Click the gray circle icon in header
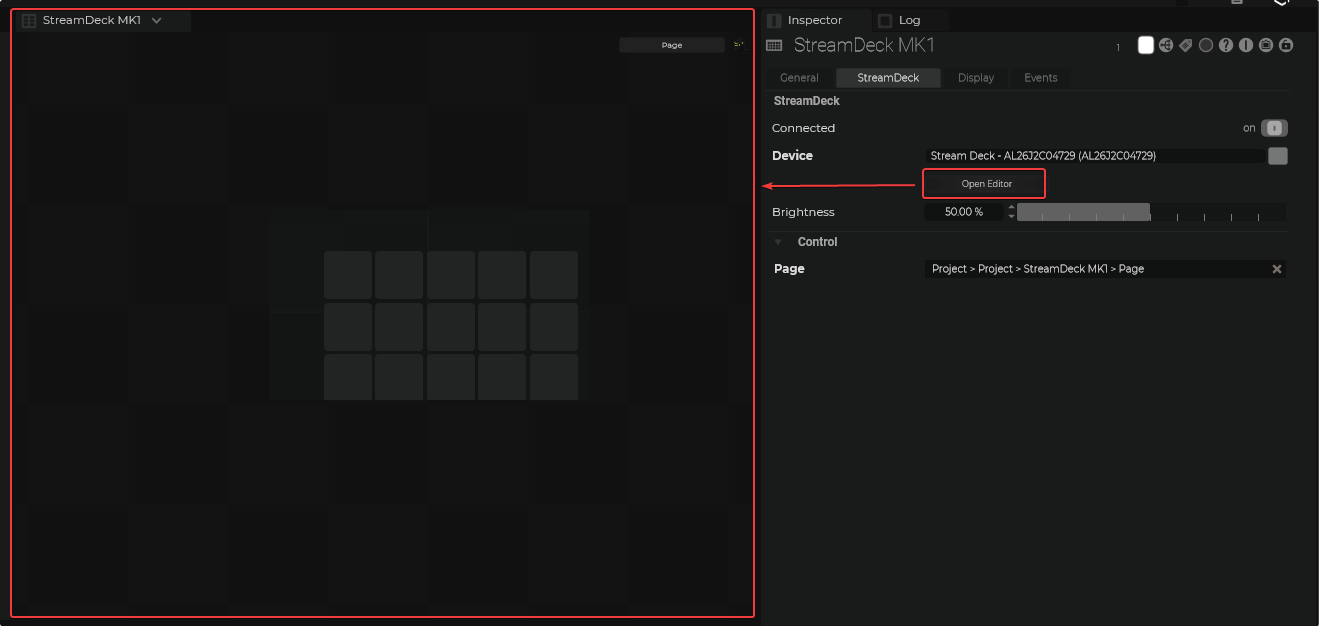The image size is (1319, 626). [x=1206, y=45]
